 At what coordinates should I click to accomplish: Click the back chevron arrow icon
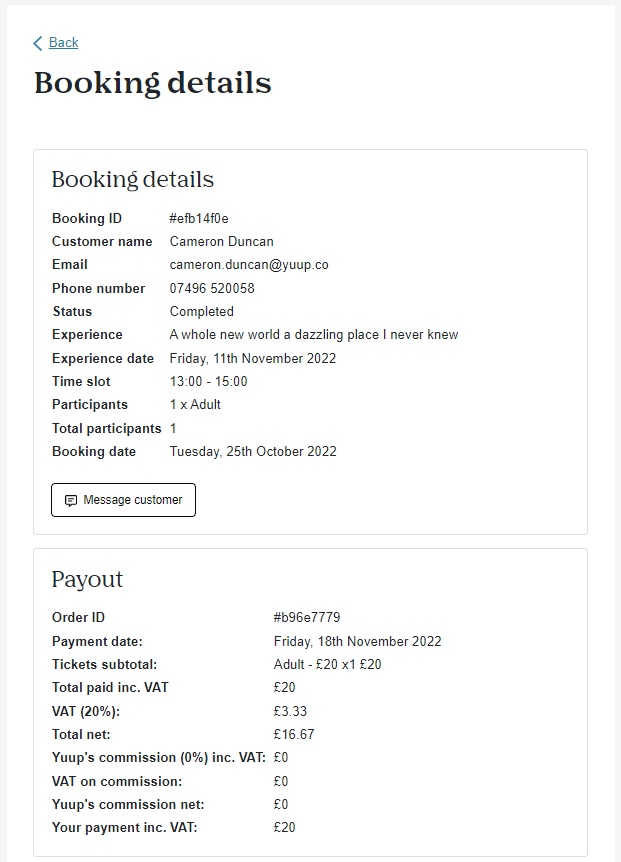[37, 43]
